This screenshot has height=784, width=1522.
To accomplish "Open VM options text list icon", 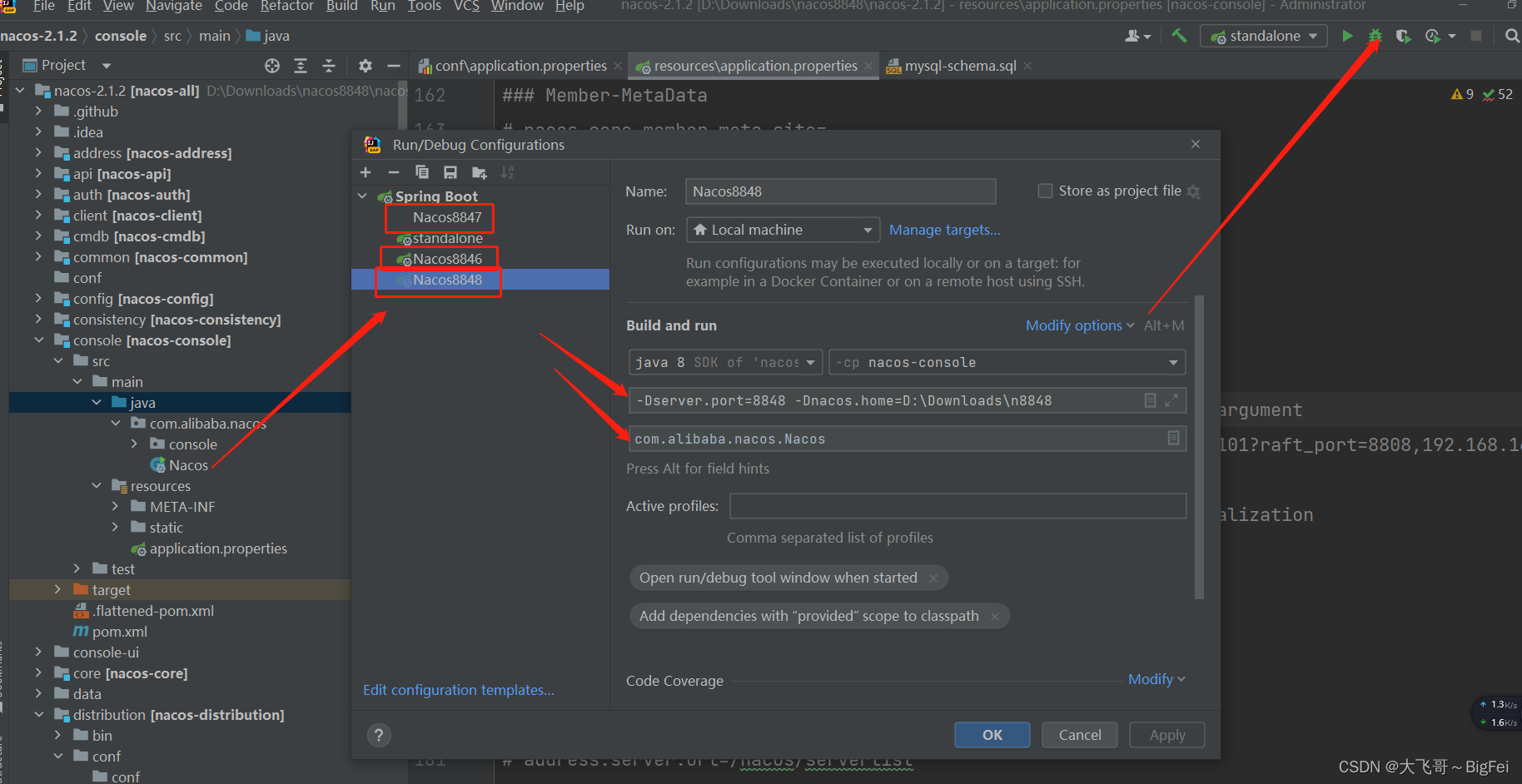I will (x=1150, y=400).
